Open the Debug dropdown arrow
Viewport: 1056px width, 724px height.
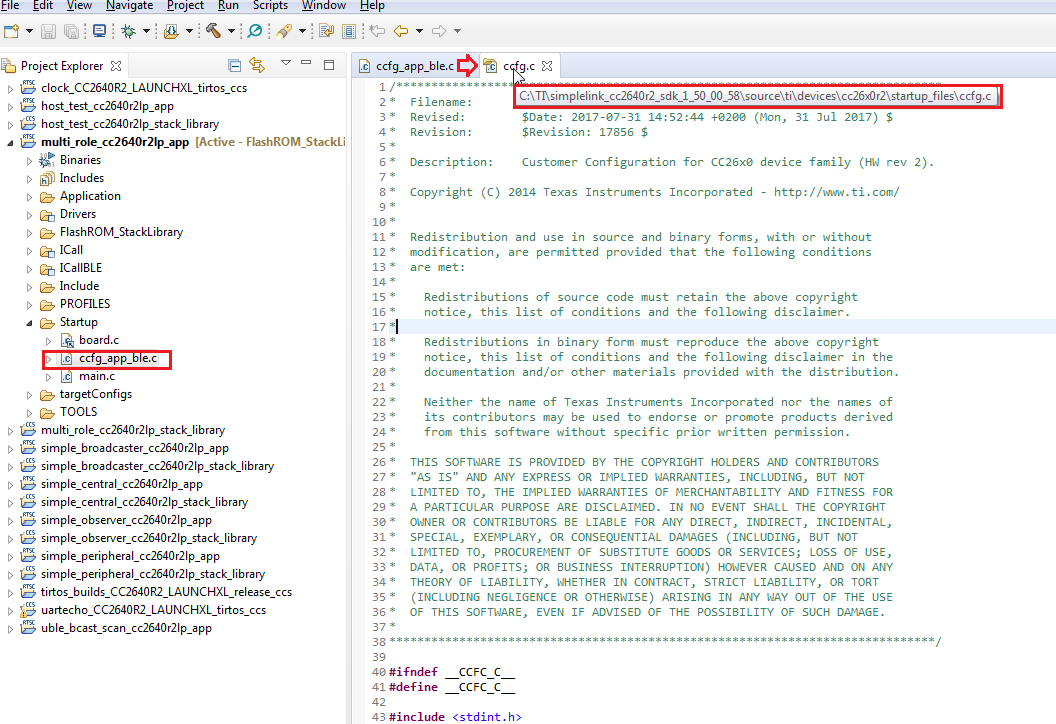coord(146,31)
